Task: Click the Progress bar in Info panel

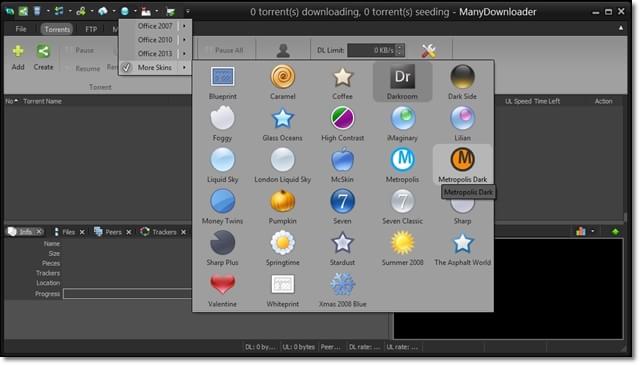Action: [127, 294]
